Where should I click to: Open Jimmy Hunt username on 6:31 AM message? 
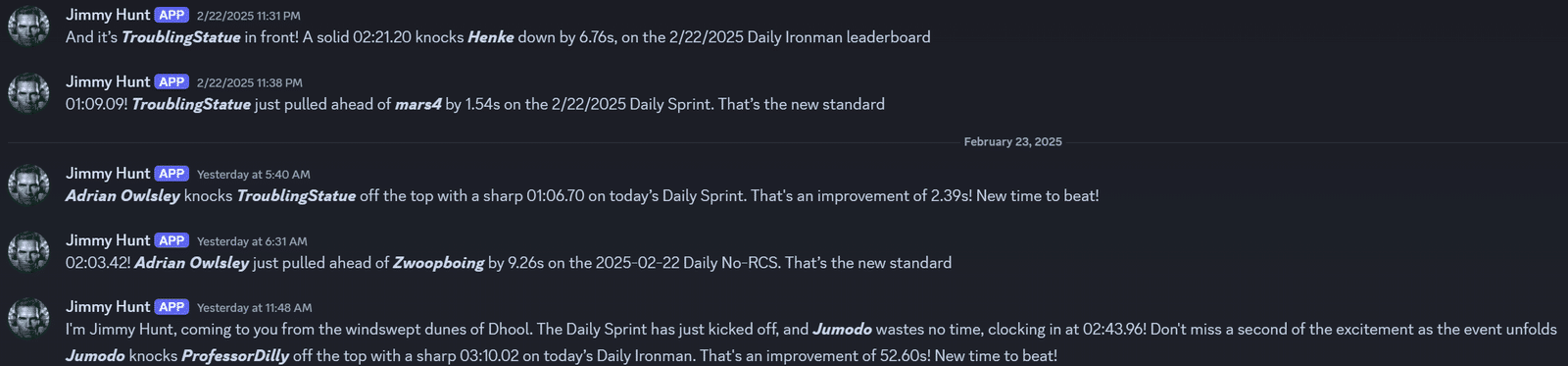click(x=108, y=239)
